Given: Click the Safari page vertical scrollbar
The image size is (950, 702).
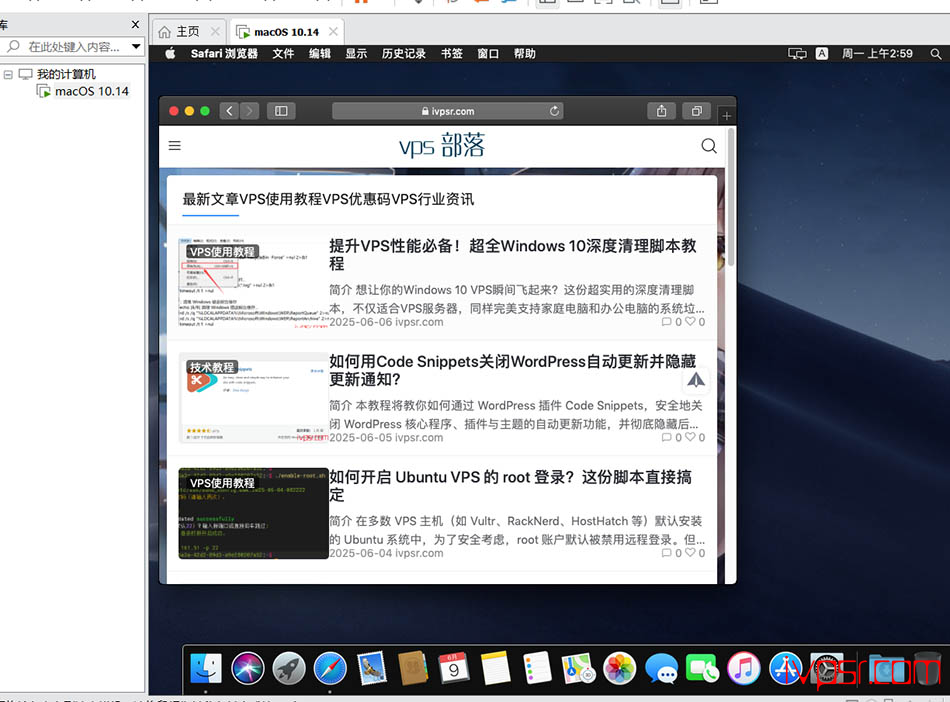Looking at the screenshot, I should click(731, 197).
